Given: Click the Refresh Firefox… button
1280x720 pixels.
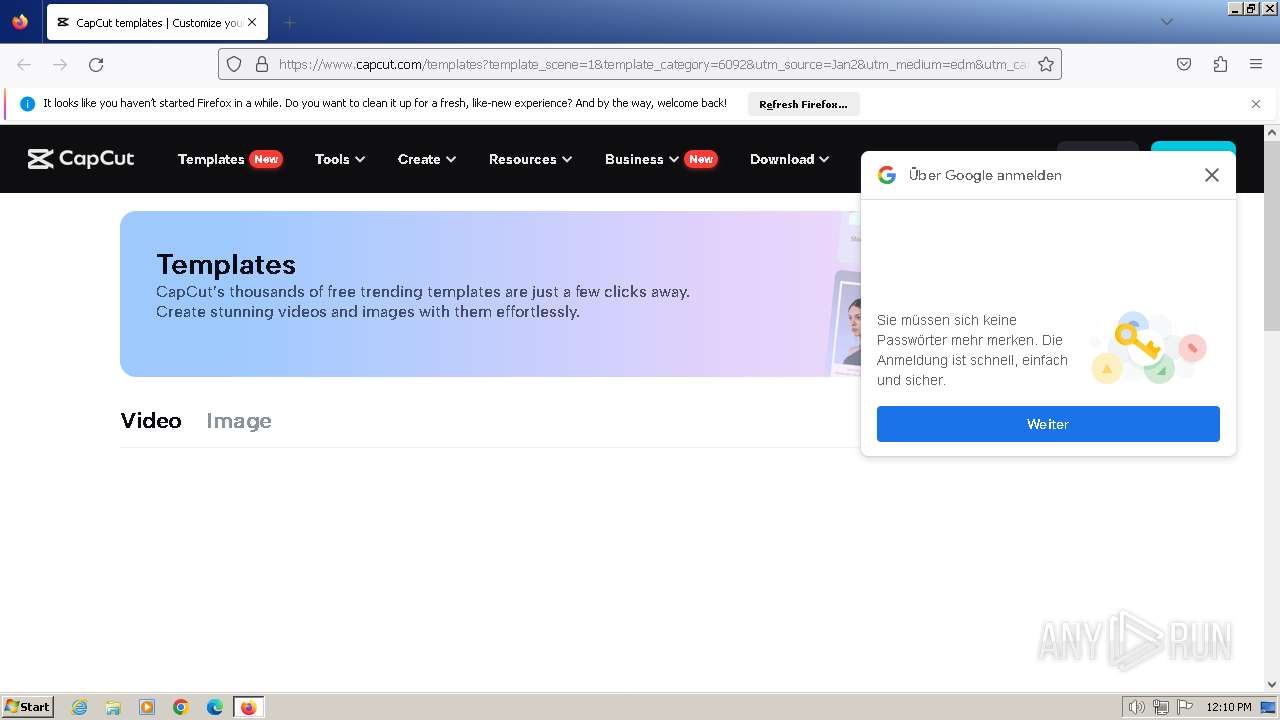Looking at the screenshot, I should tap(803, 104).
